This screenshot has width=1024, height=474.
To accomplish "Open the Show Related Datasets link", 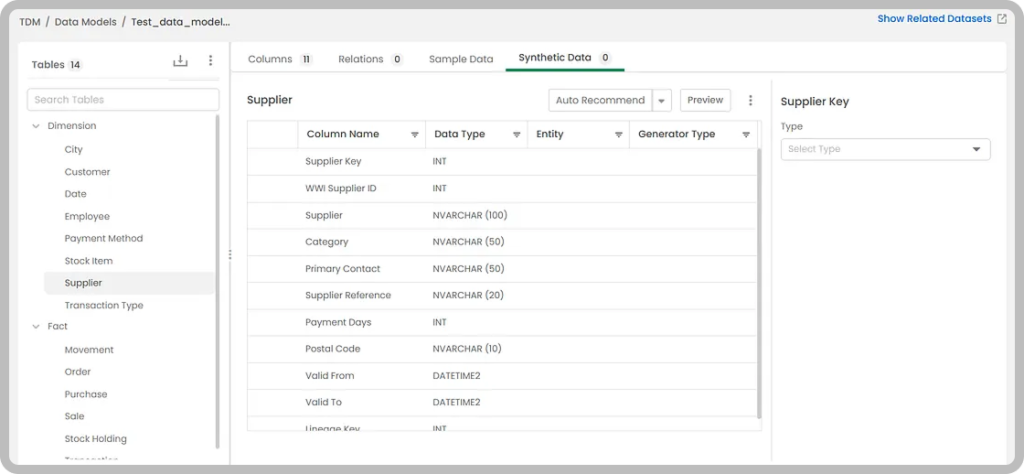I will pyautogui.click(x=934, y=19).
